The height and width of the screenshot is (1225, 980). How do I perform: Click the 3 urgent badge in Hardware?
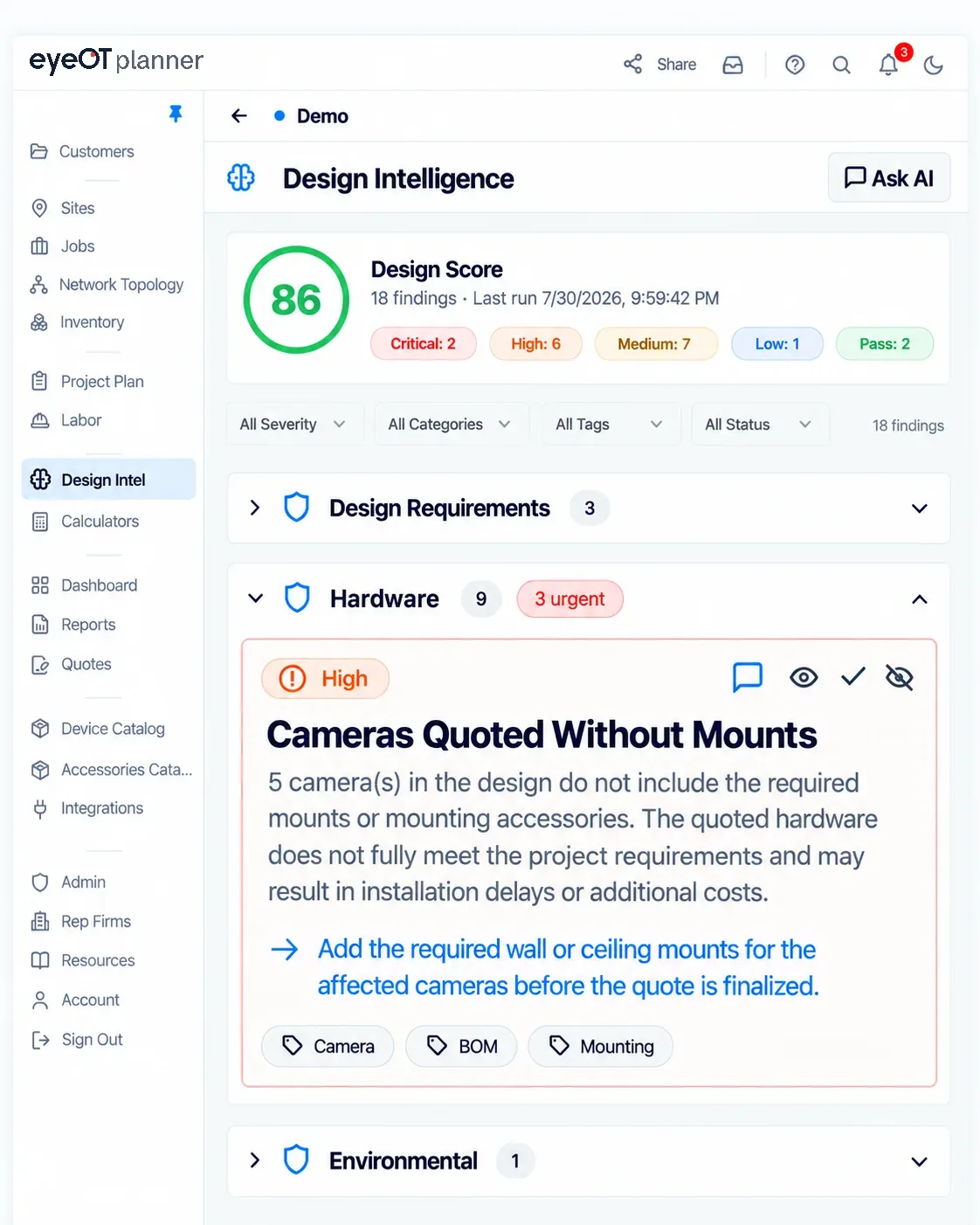(x=569, y=599)
